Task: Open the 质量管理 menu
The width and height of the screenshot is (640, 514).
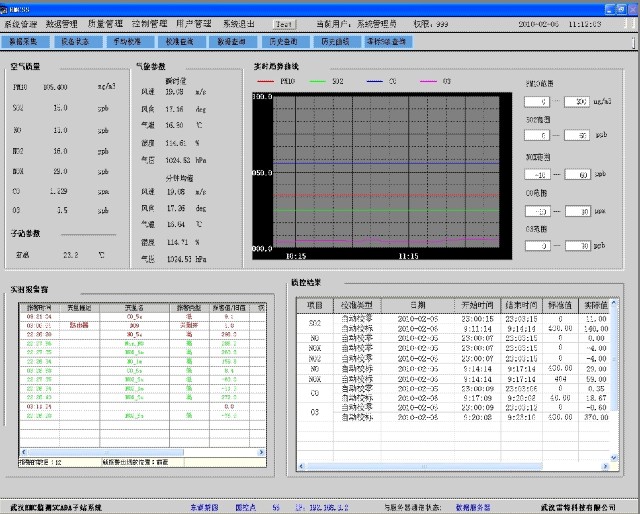Action: point(106,21)
